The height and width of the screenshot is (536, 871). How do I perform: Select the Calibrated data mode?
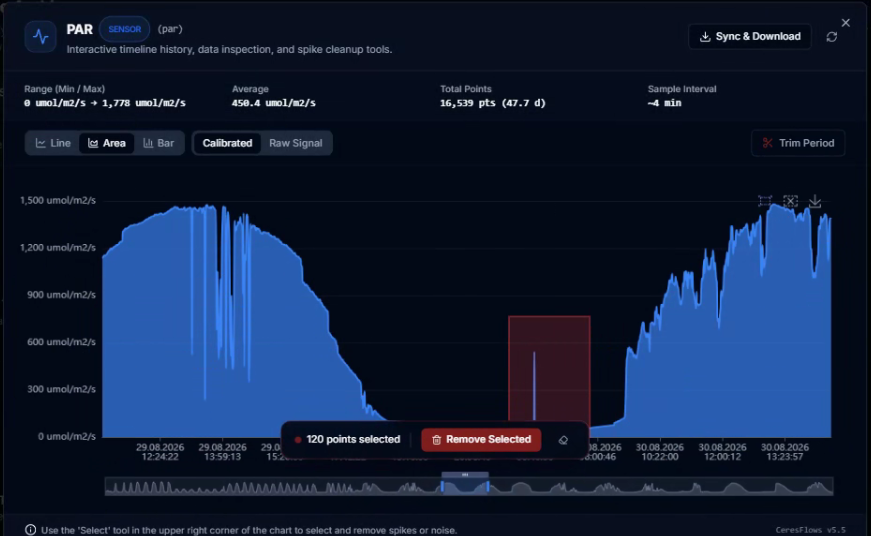pos(227,143)
